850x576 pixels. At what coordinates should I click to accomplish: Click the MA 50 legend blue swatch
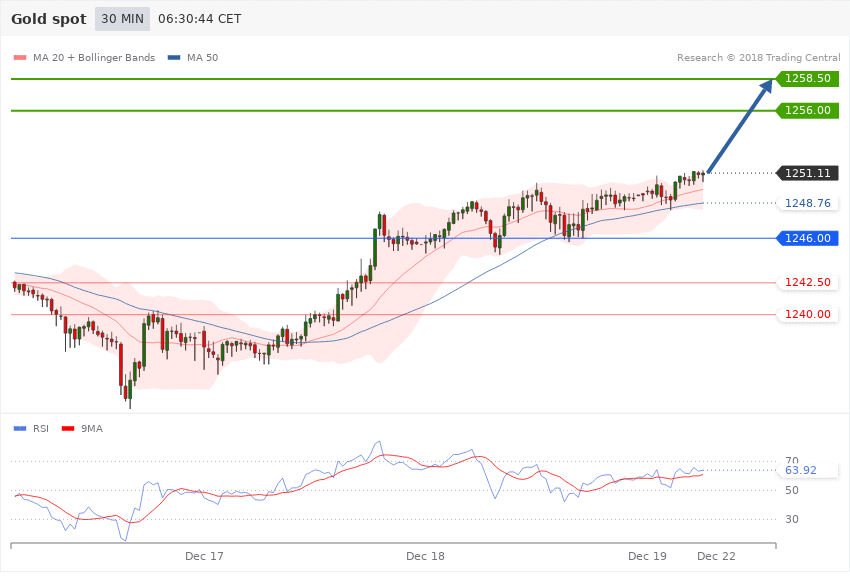tap(174, 57)
